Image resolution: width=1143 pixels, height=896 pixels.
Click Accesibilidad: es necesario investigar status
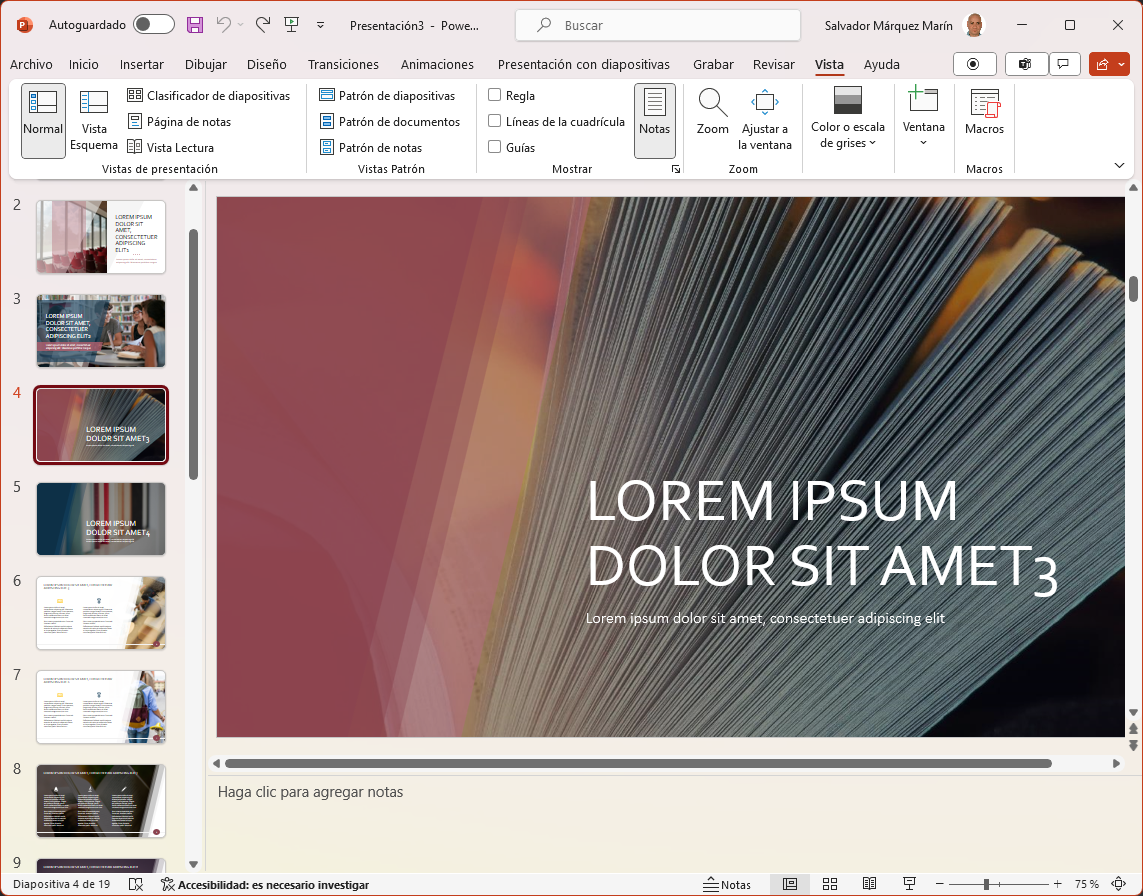(x=265, y=884)
